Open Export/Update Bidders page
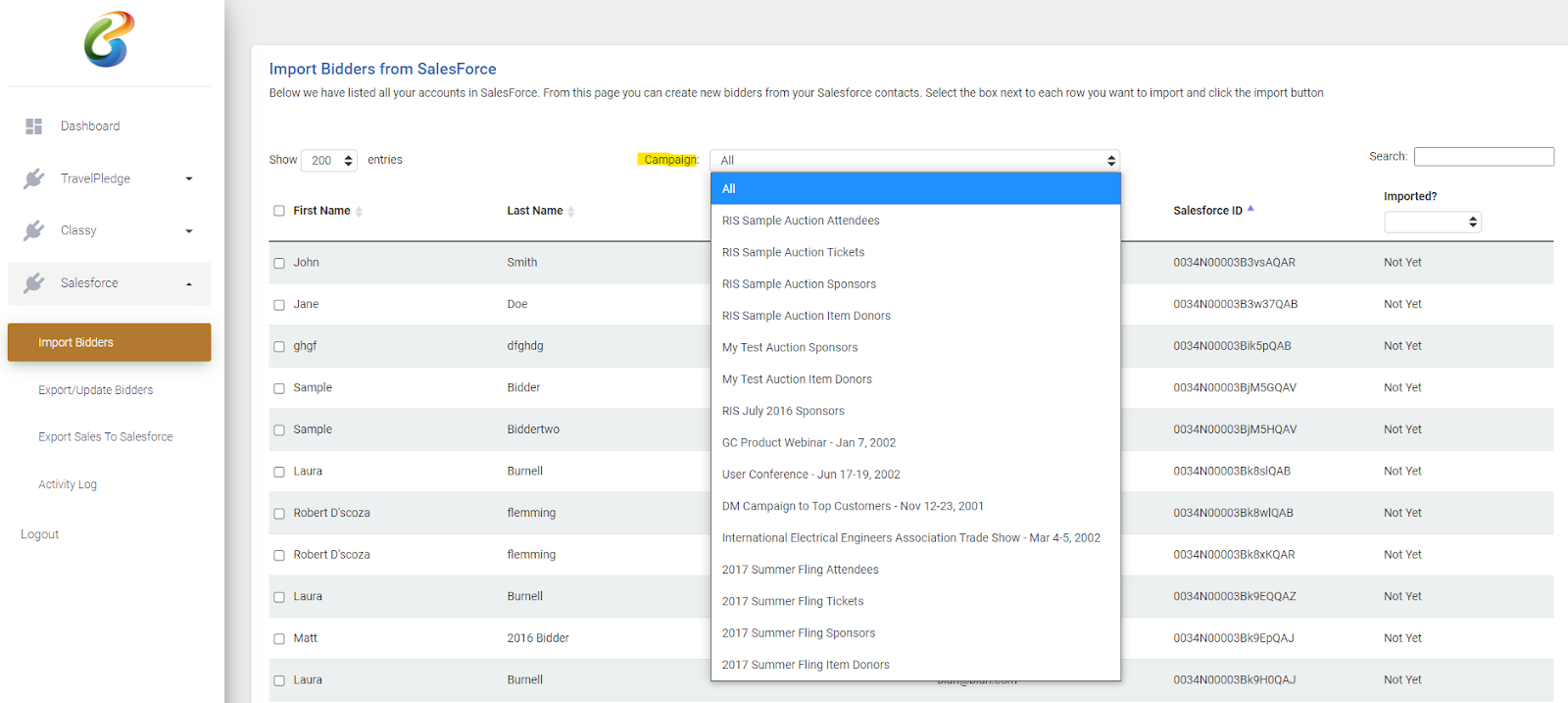Screen dimensions: 1568x703 click(96, 390)
